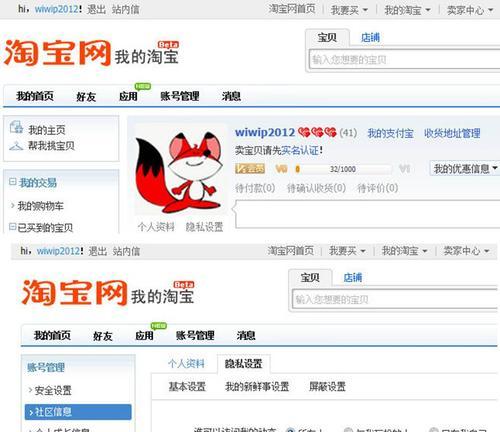Viewport: 500px width, 432px height.
Task: Expand 我的淘宝 menu on the fox avatar page
Action: tap(407, 10)
